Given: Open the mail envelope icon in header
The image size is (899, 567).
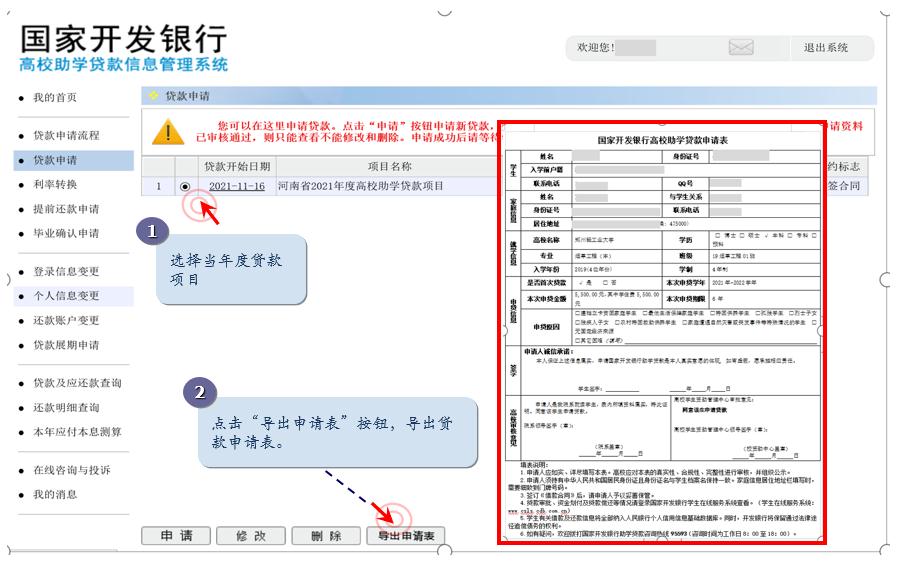Looking at the screenshot, I should click(x=741, y=47).
